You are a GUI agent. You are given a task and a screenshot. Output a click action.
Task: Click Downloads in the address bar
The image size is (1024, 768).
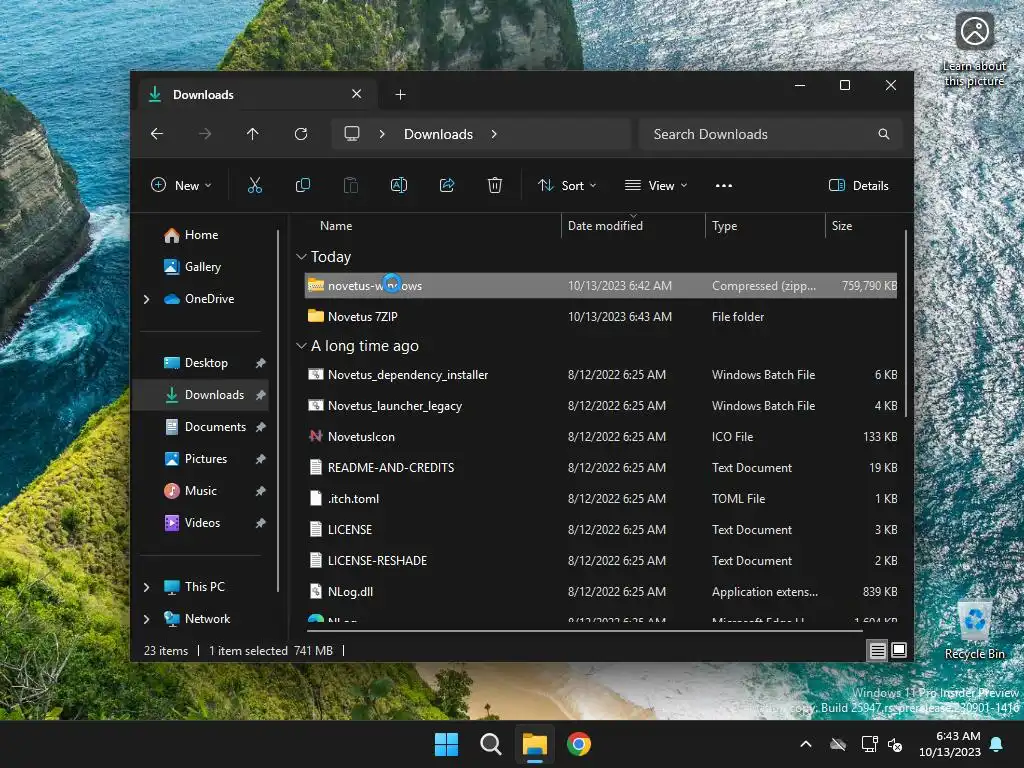click(x=438, y=134)
